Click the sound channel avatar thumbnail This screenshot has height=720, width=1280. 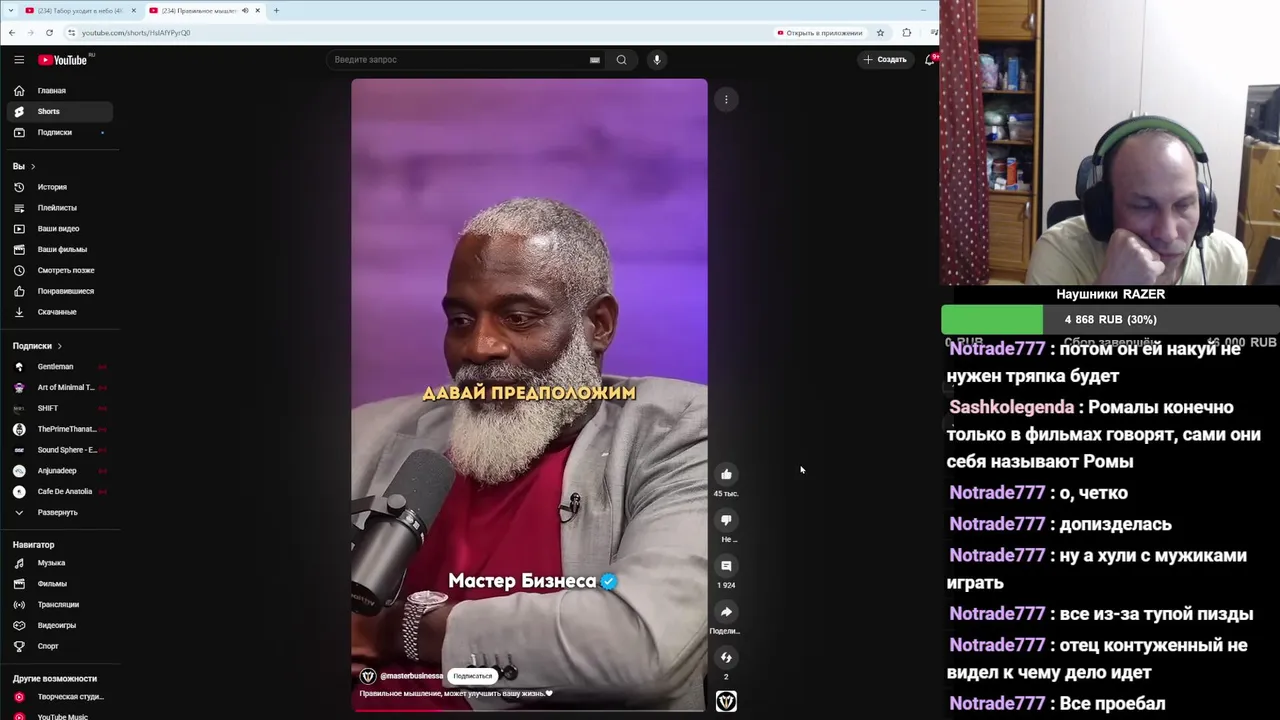coord(726,702)
